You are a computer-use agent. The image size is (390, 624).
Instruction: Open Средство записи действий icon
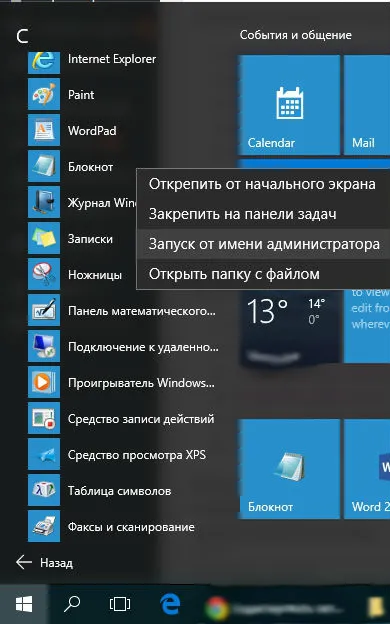pyautogui.click(x=44, y=418)
